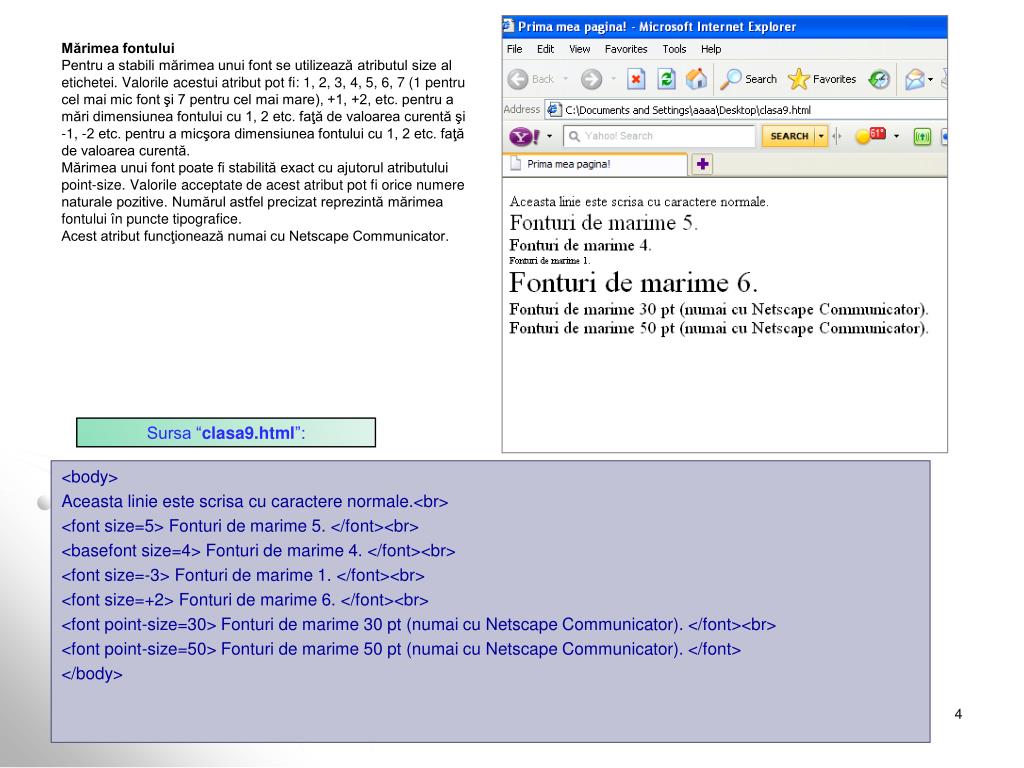Screen dimensions: 1024x768
Task: Click the Yahoo toolbar resize grip
Action: 837,136
